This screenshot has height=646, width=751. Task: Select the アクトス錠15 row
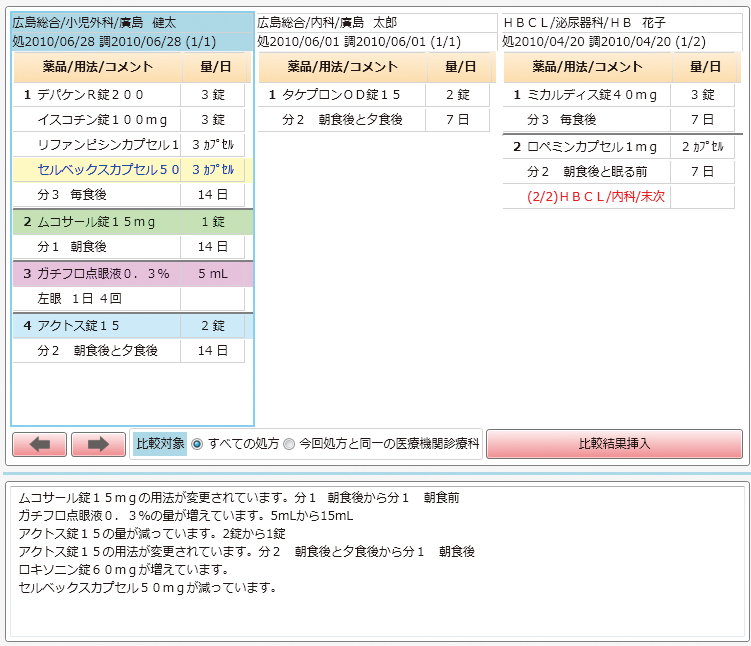[x=132, y=326]
